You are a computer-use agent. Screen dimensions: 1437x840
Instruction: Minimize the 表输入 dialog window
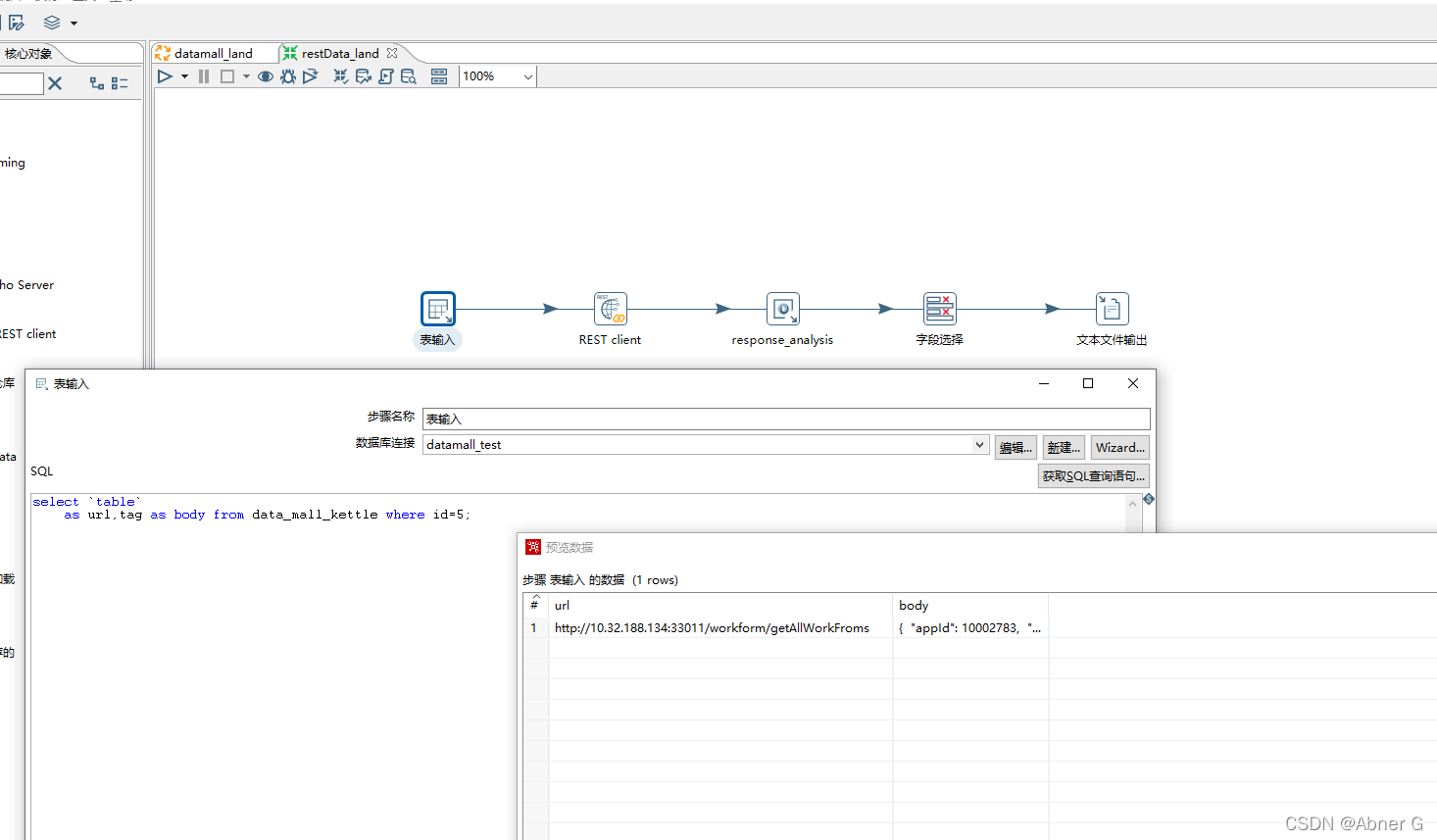(1044, 383)
